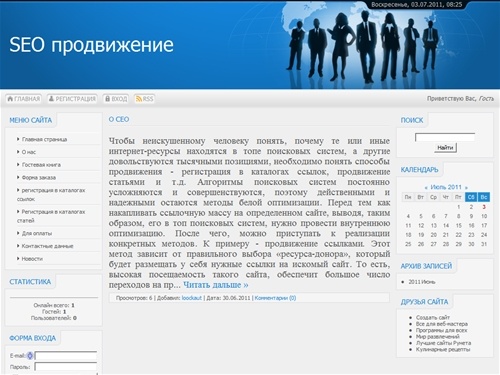
Task: Click the SEO продвижение site title
Action: (x=91, y=45)
